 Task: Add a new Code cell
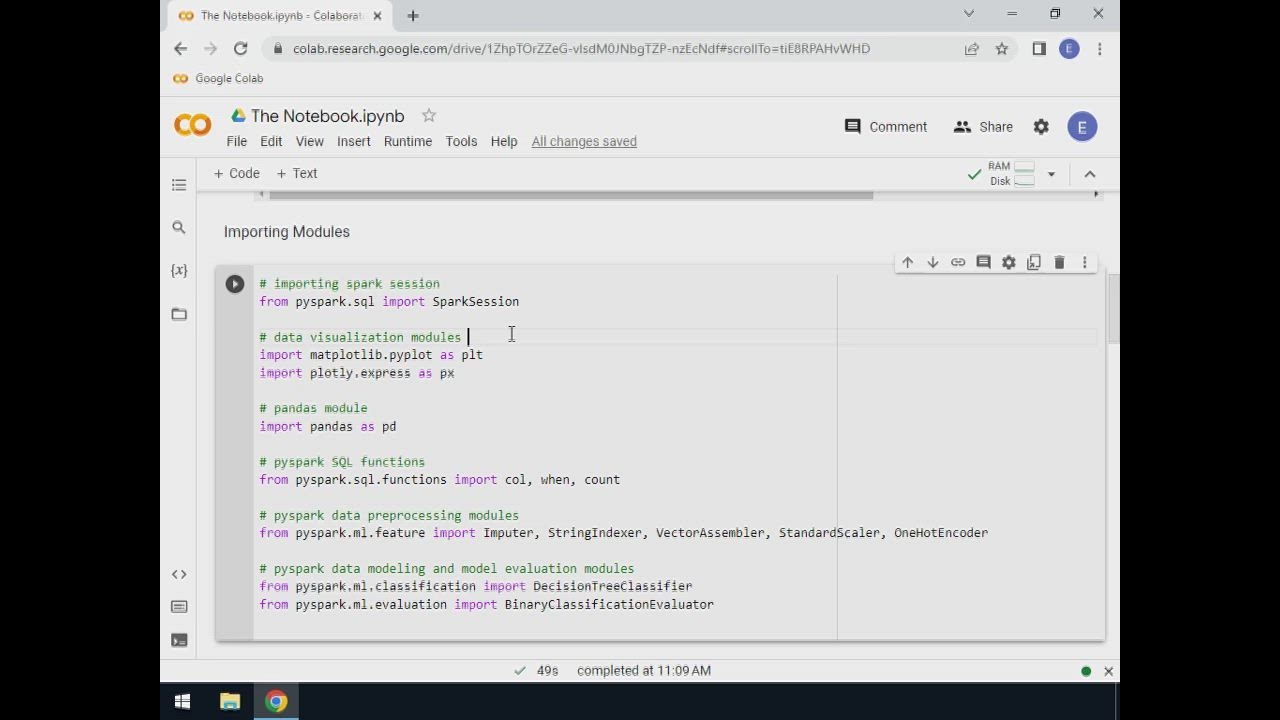pyautogui.click(x=236, y=173)
